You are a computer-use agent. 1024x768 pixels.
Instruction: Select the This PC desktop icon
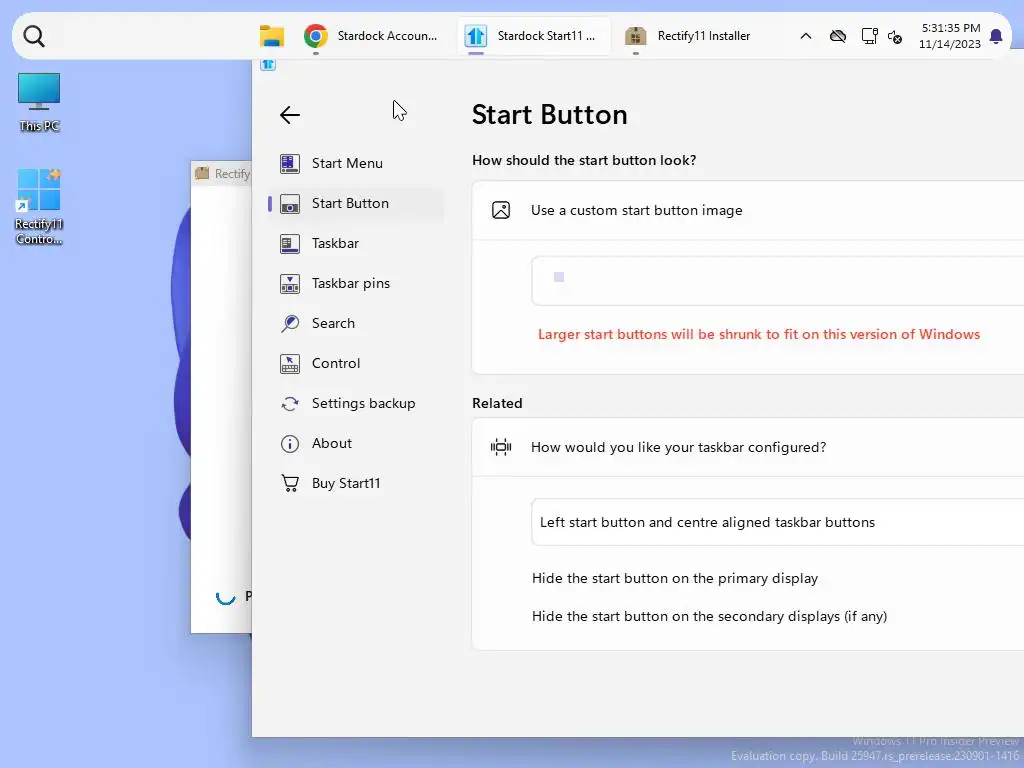tap(39, 103)
